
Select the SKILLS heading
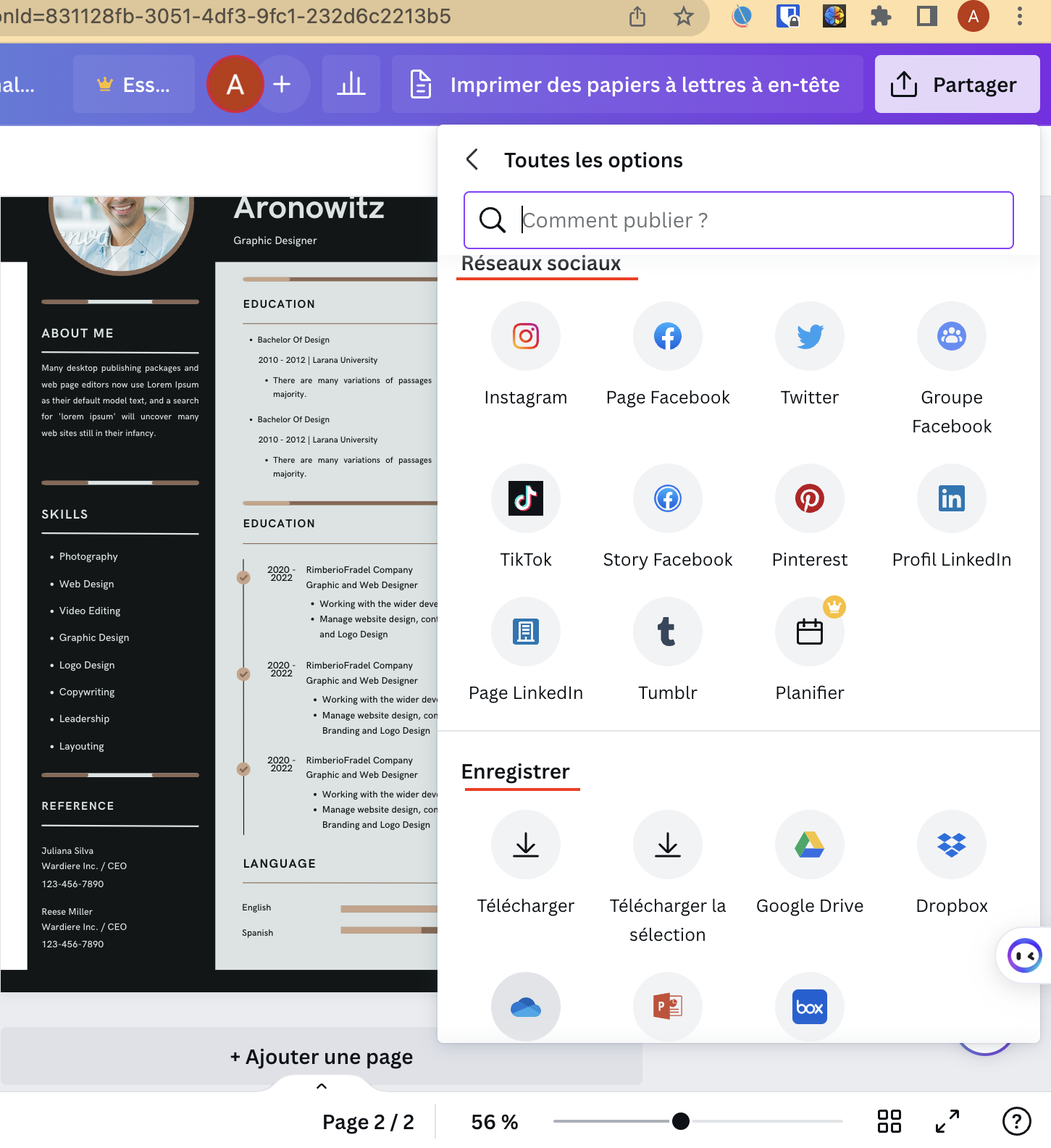(64, 514)
